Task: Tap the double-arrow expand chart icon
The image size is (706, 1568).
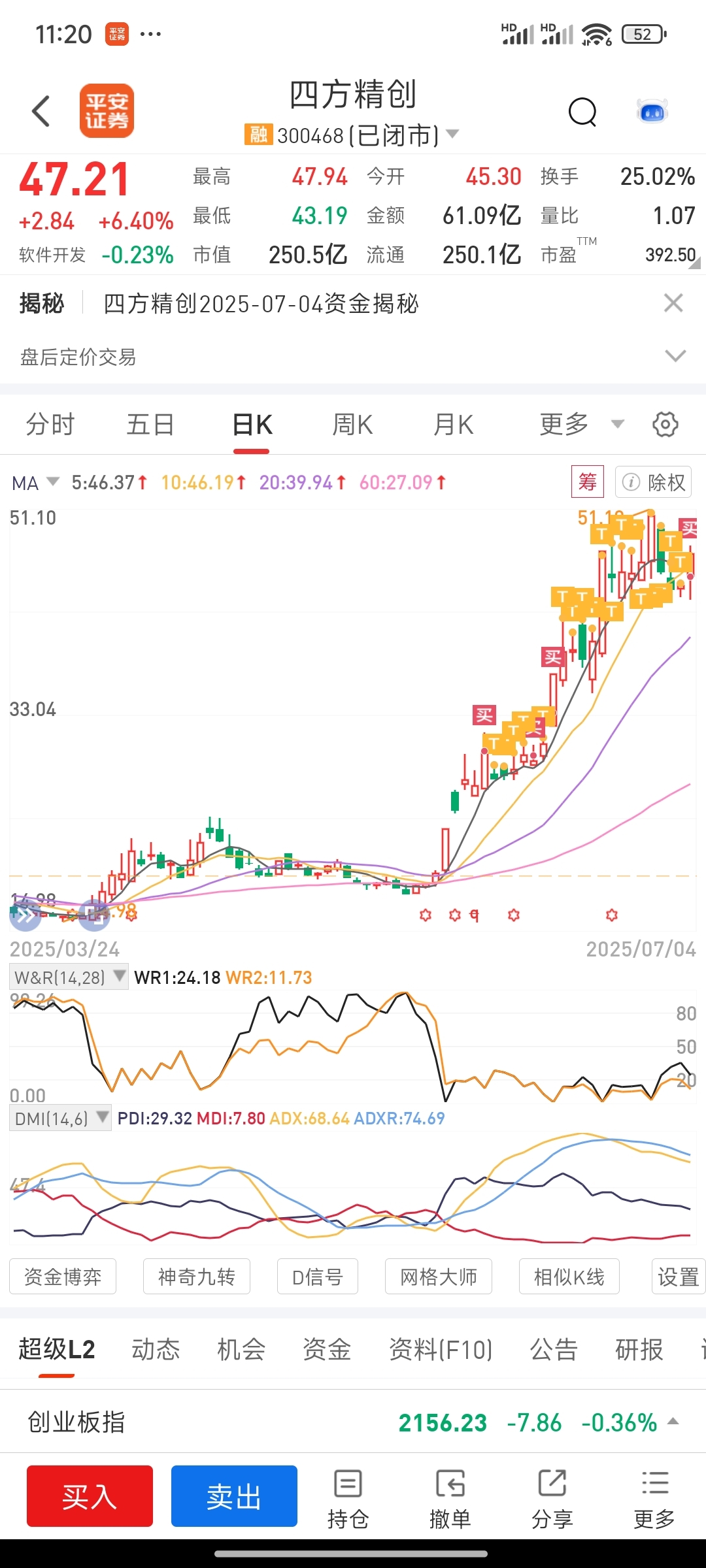Action: pyautogui.click(x=25, y=916)
